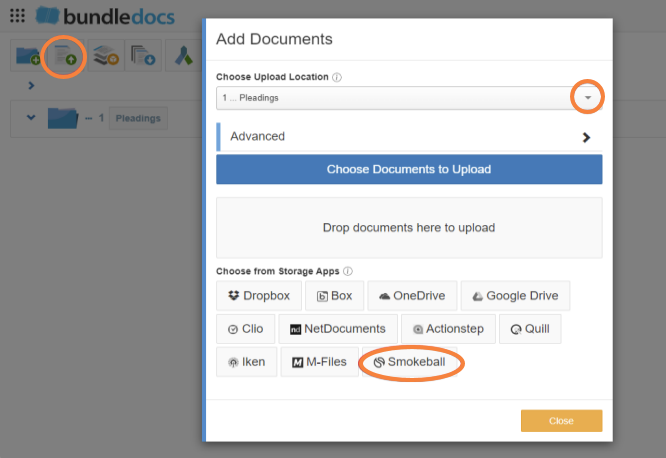Viewport: 666px width, 458px height.
Task: Open the upload location dropdown arrow
Action: pos(587,98)
